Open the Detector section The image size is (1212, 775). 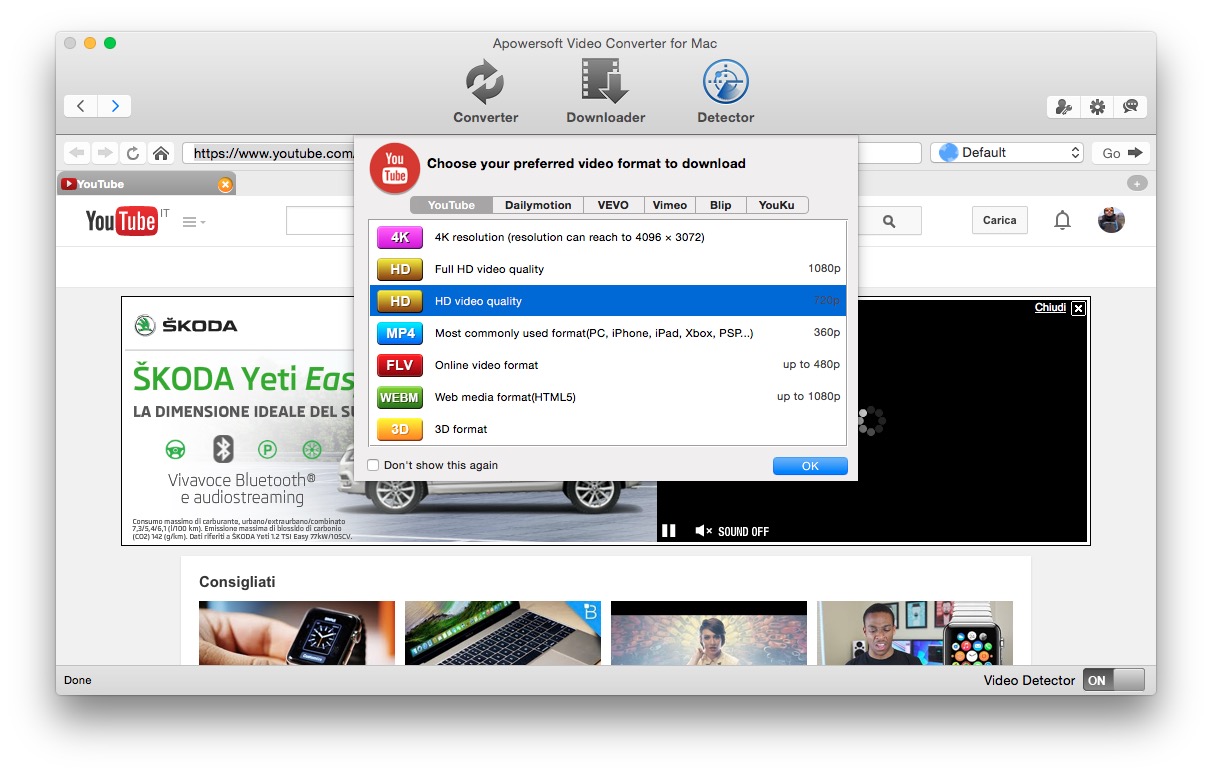(726, 92)
